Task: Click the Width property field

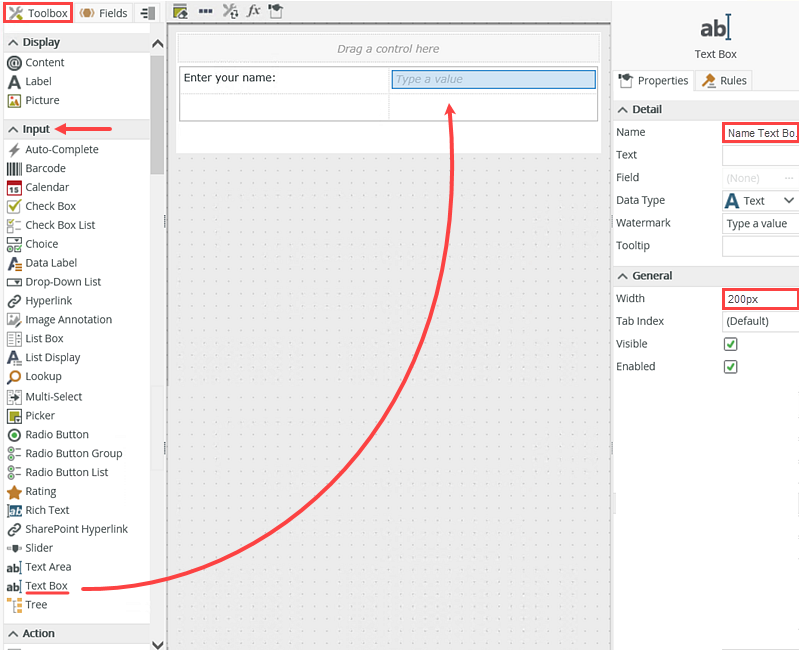Action: click(x=760, y=299)
